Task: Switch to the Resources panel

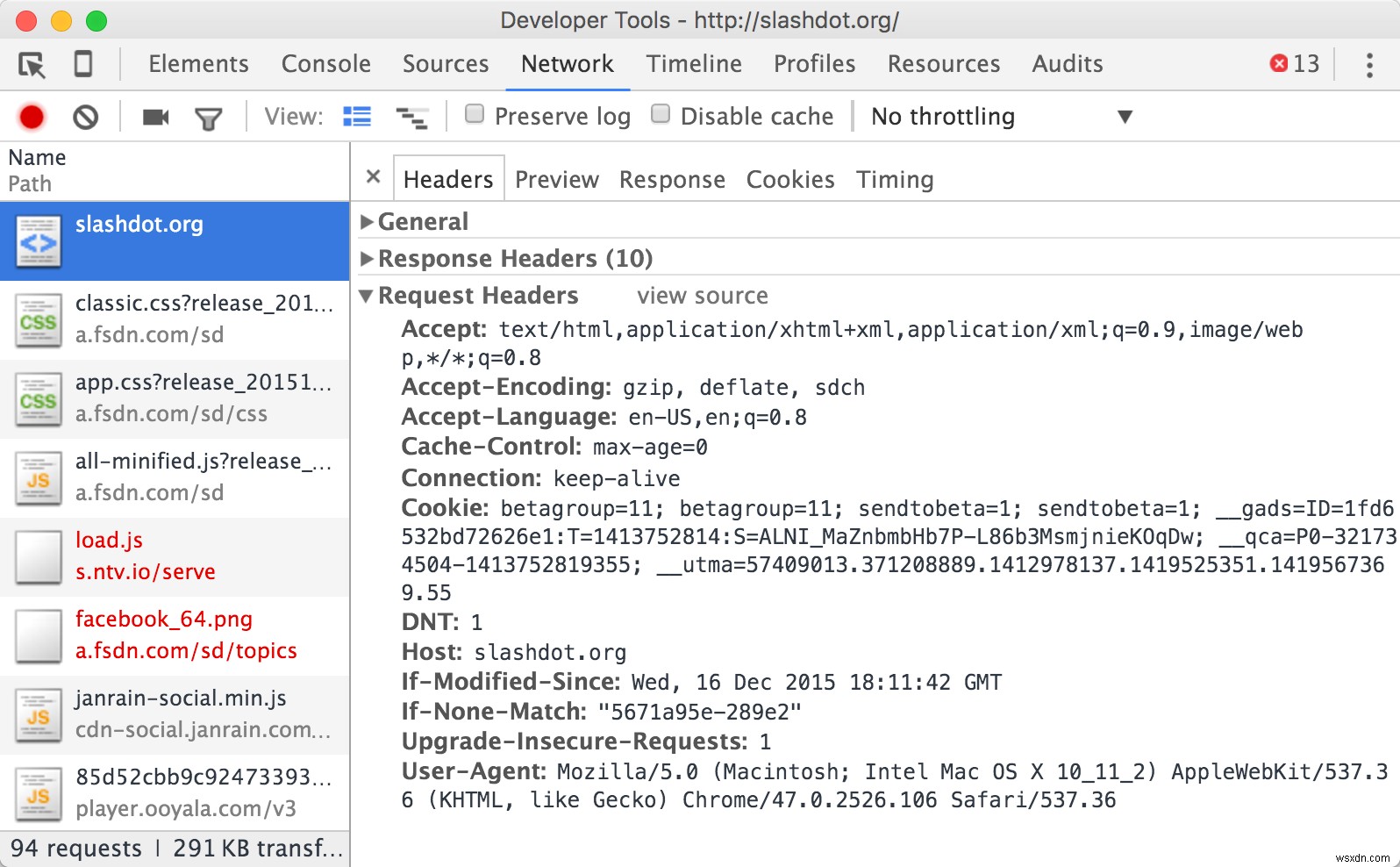Action: (944, 64)
